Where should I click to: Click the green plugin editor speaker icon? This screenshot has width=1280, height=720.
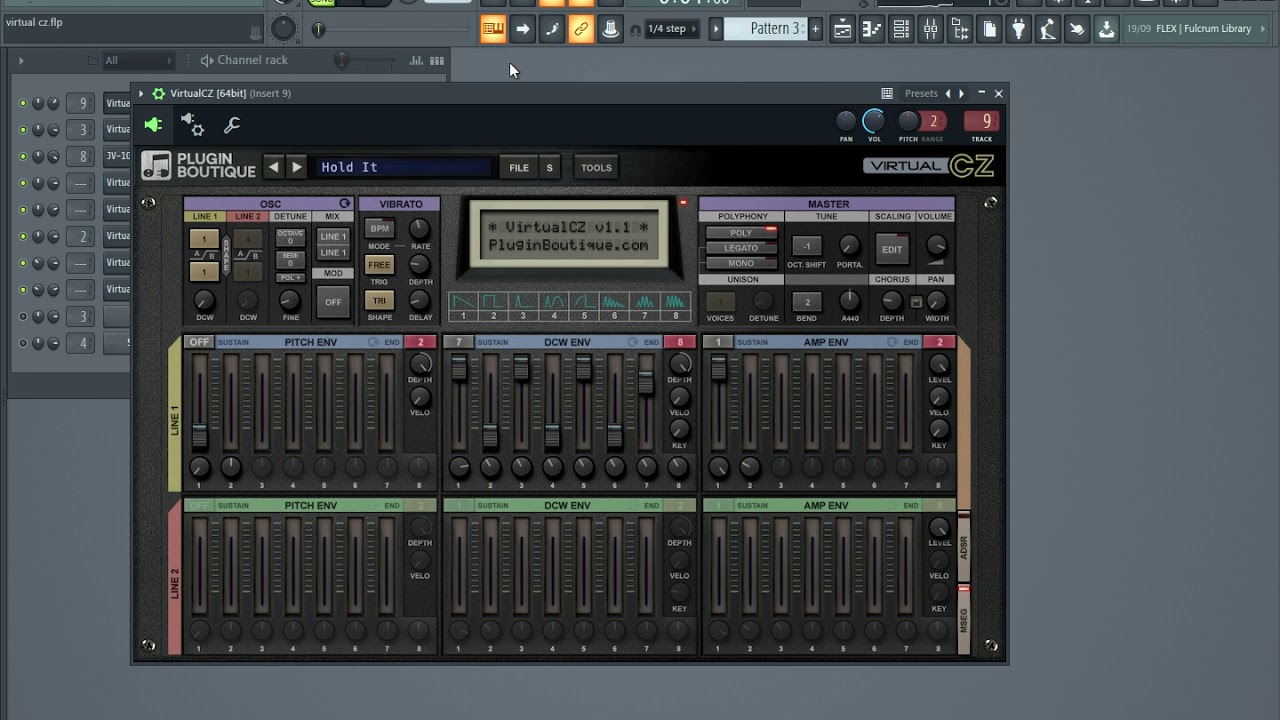pyautogui.click(x=153, y=125)
